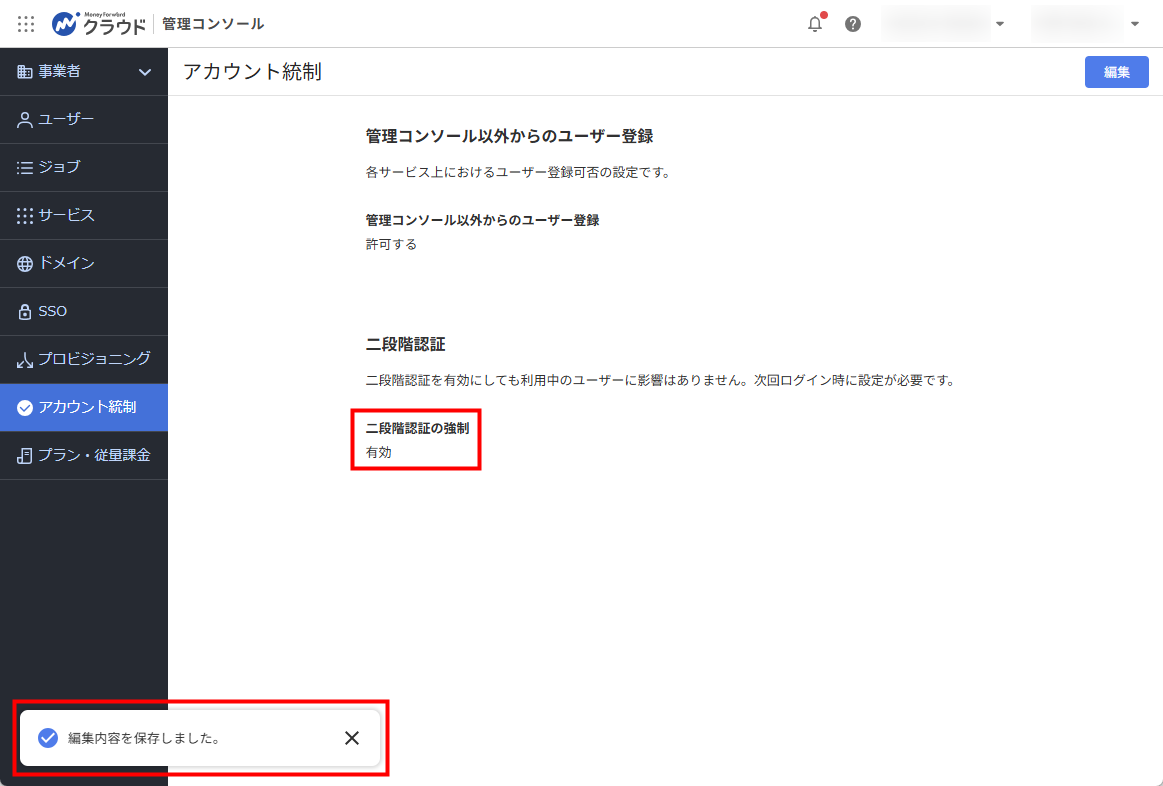
Task: Click the 二段階認証の強制 有効 setting value
Action: 379,452
